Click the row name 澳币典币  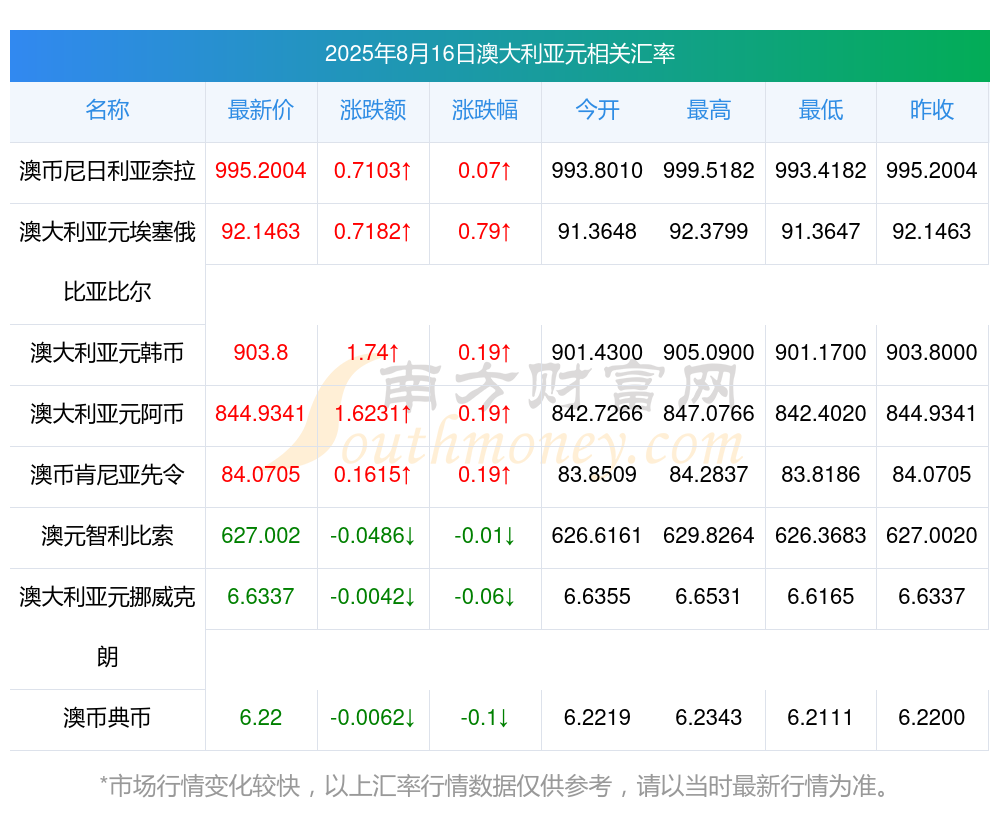coord(107,718)
